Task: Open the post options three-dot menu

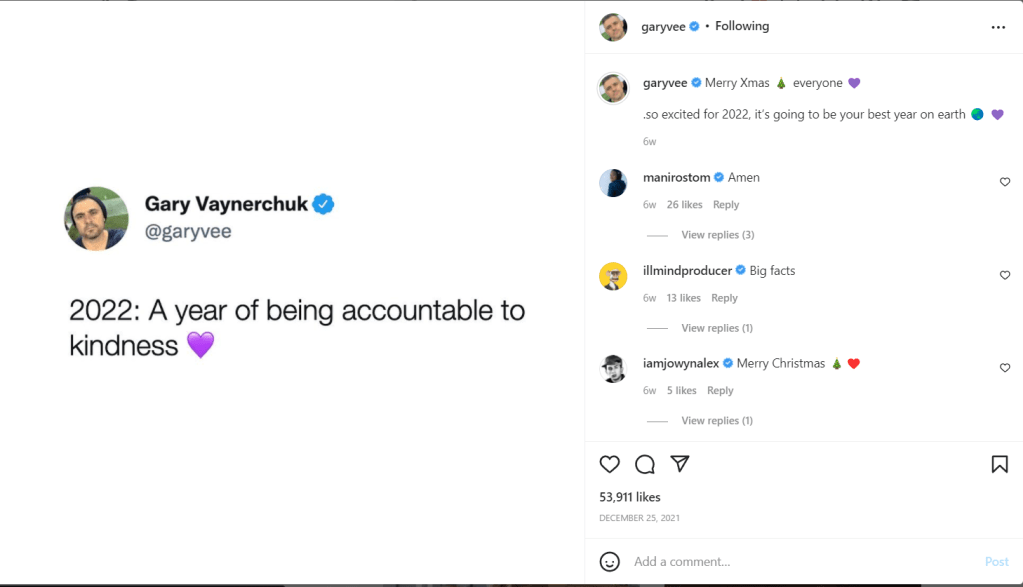Action: (997, 27)
